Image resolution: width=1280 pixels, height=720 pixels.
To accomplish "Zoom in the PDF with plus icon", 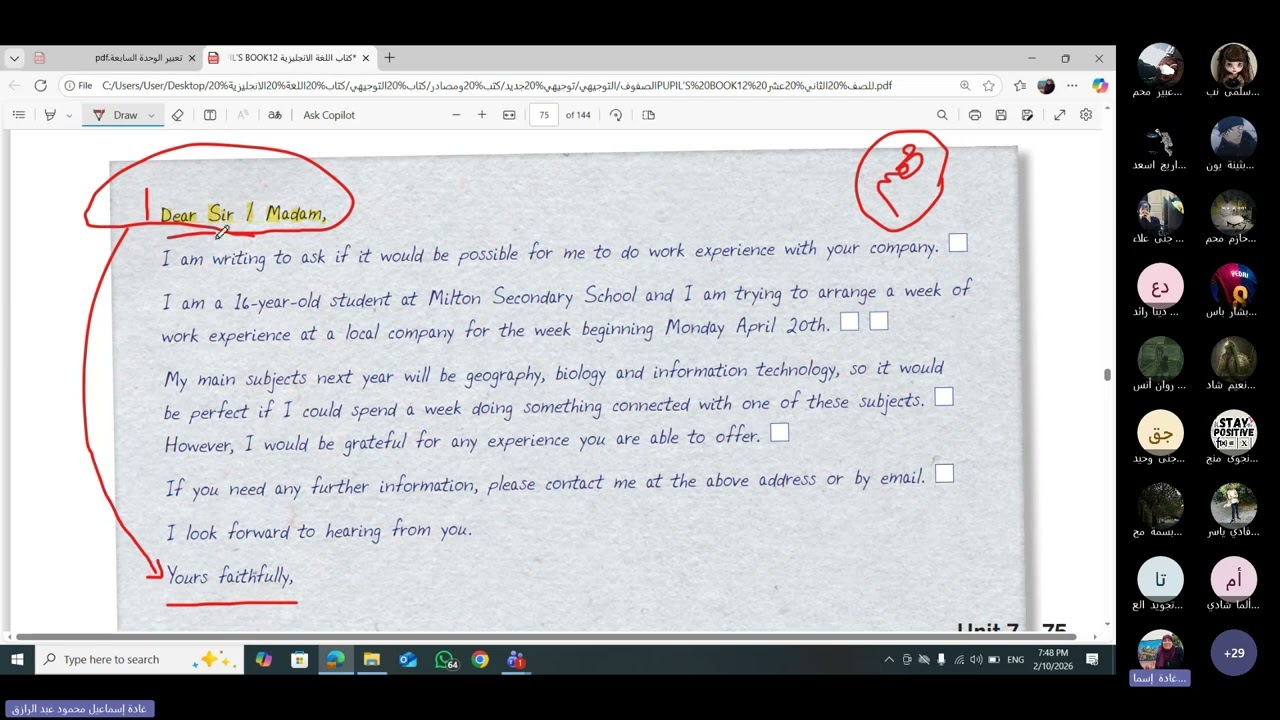I will [x=482, y=115].
